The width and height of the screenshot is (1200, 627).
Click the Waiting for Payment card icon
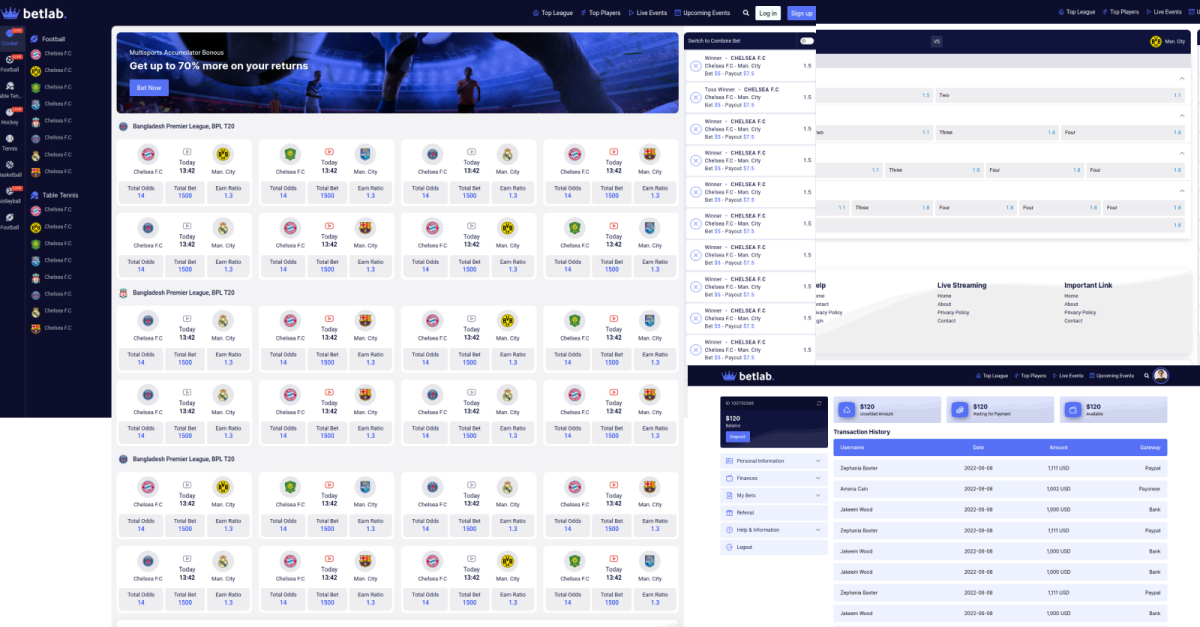coord(958,409)
